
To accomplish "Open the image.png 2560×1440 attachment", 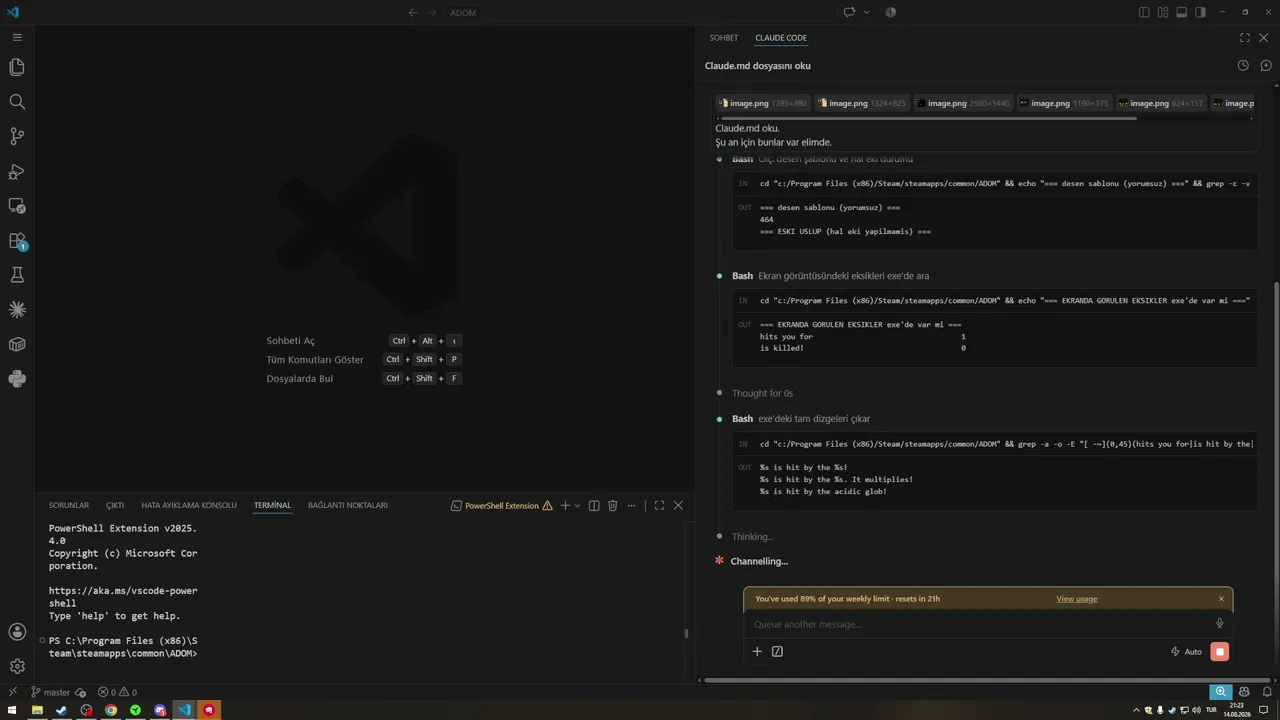I will (964, 103).
